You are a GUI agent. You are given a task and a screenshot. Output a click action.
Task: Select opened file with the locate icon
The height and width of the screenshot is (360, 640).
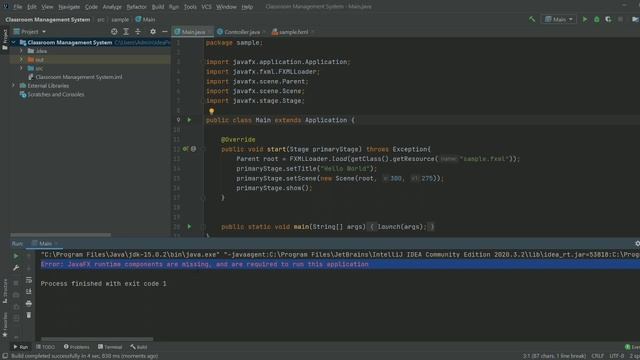click(x=114, y=31)
